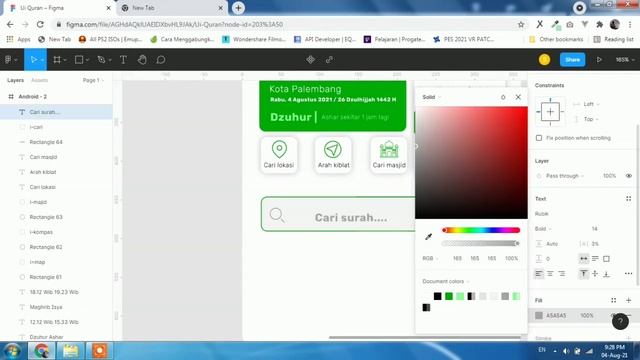Select the Pen tool

pos(101,60)
